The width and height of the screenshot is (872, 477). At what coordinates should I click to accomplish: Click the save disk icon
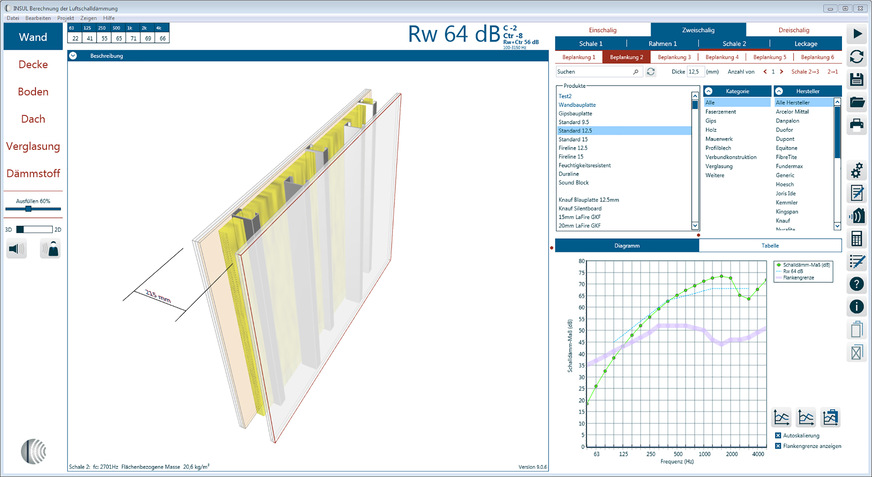(x=857, y=79)
